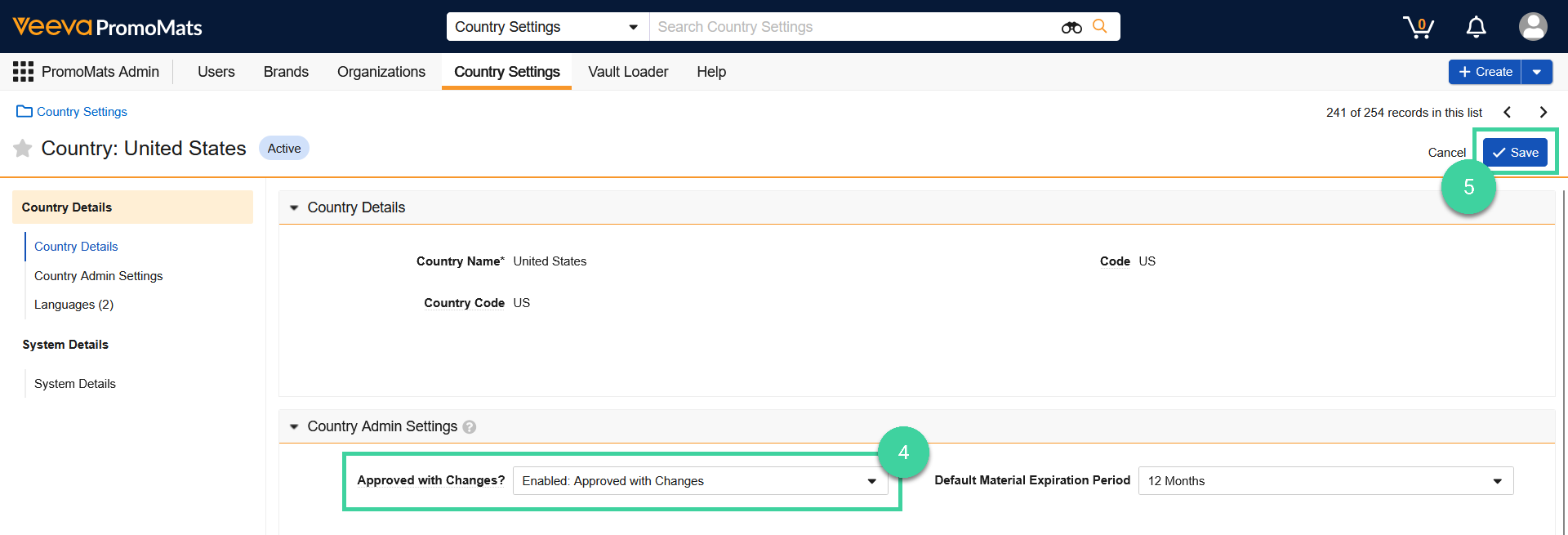Select System Details sidebar header
Viewport: 1568px width, 535px height.
coord(65,345)
